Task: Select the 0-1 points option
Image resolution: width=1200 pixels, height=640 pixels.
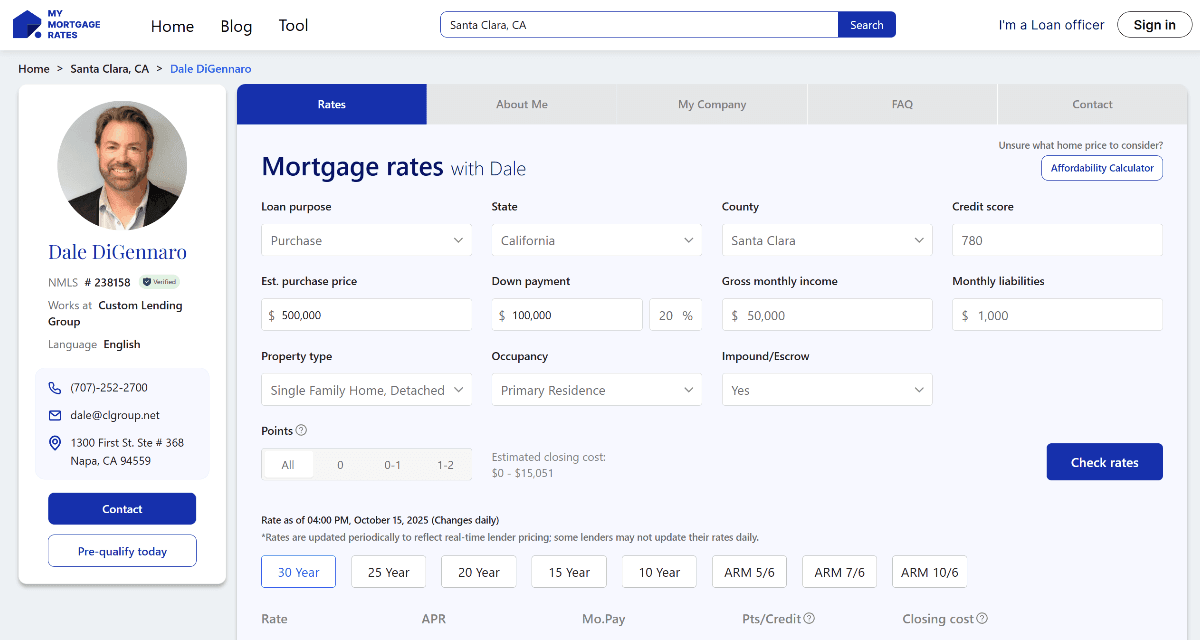Action: click(392, 465)
